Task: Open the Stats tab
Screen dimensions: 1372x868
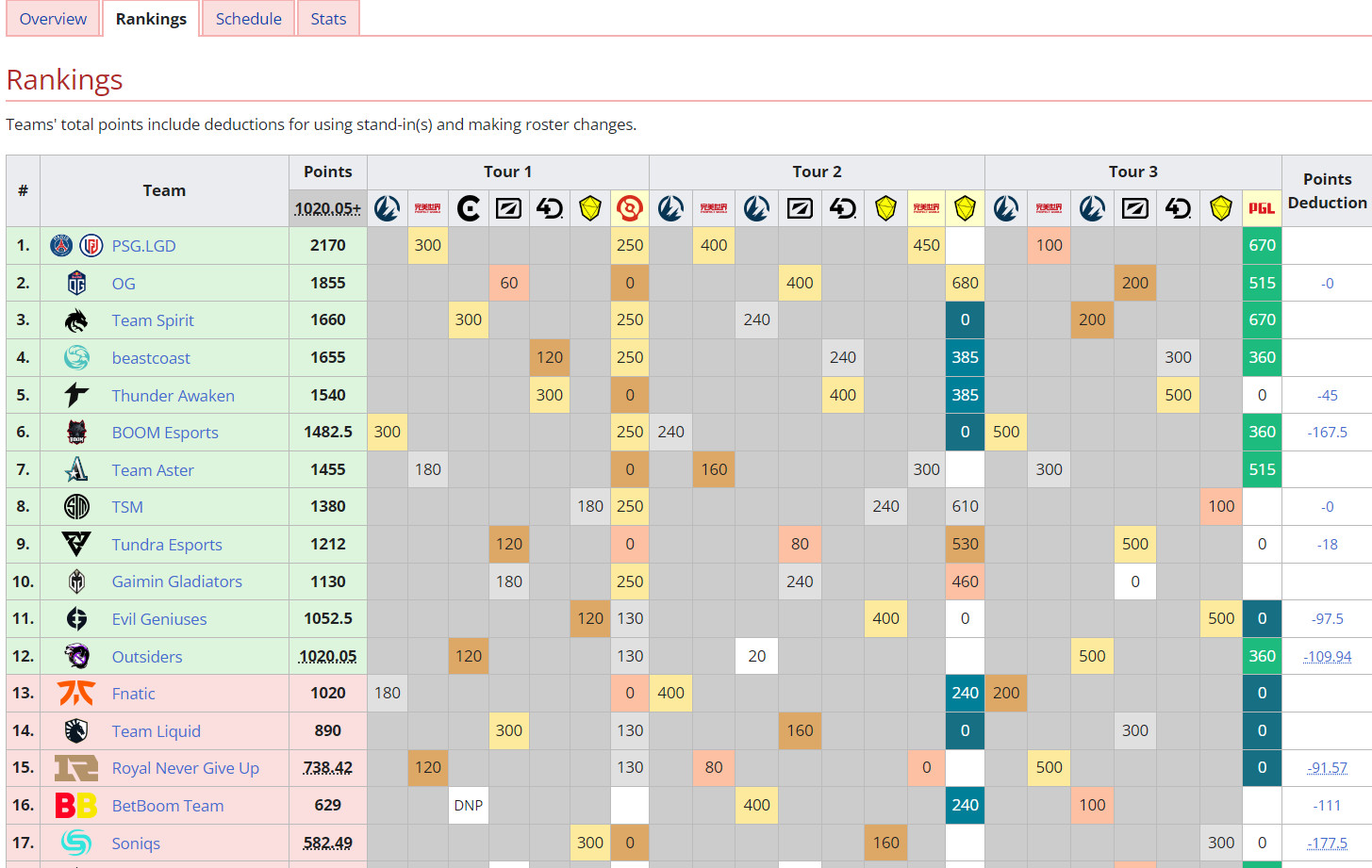Action: tap(328, 19)
